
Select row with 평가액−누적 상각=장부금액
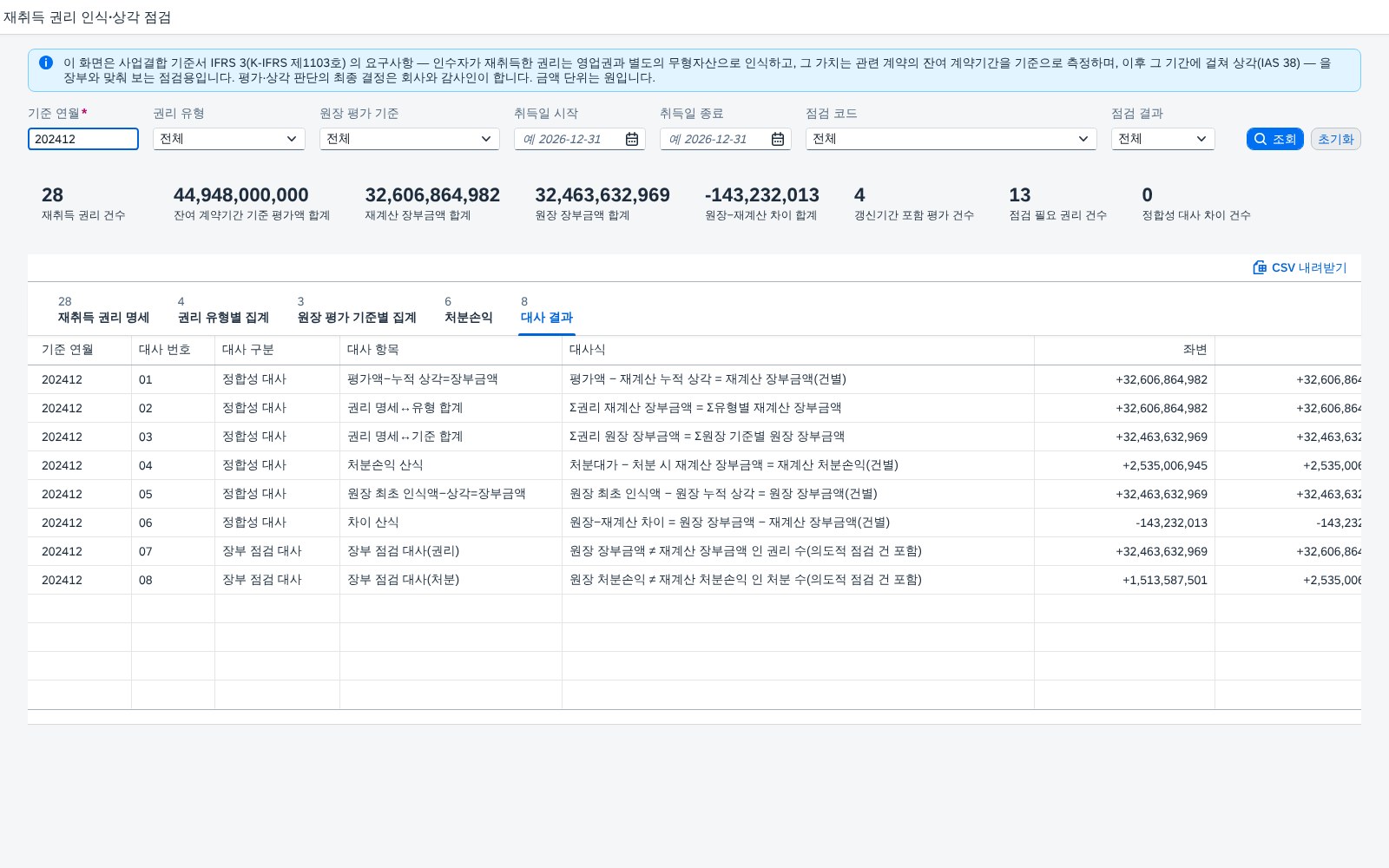tap(694, 379)
